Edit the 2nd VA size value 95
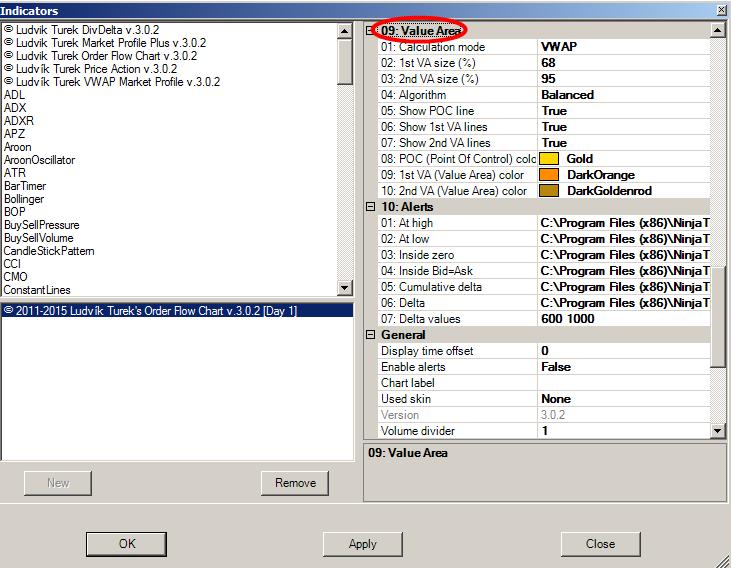This screenshot has width=731, height=568. 624,79
